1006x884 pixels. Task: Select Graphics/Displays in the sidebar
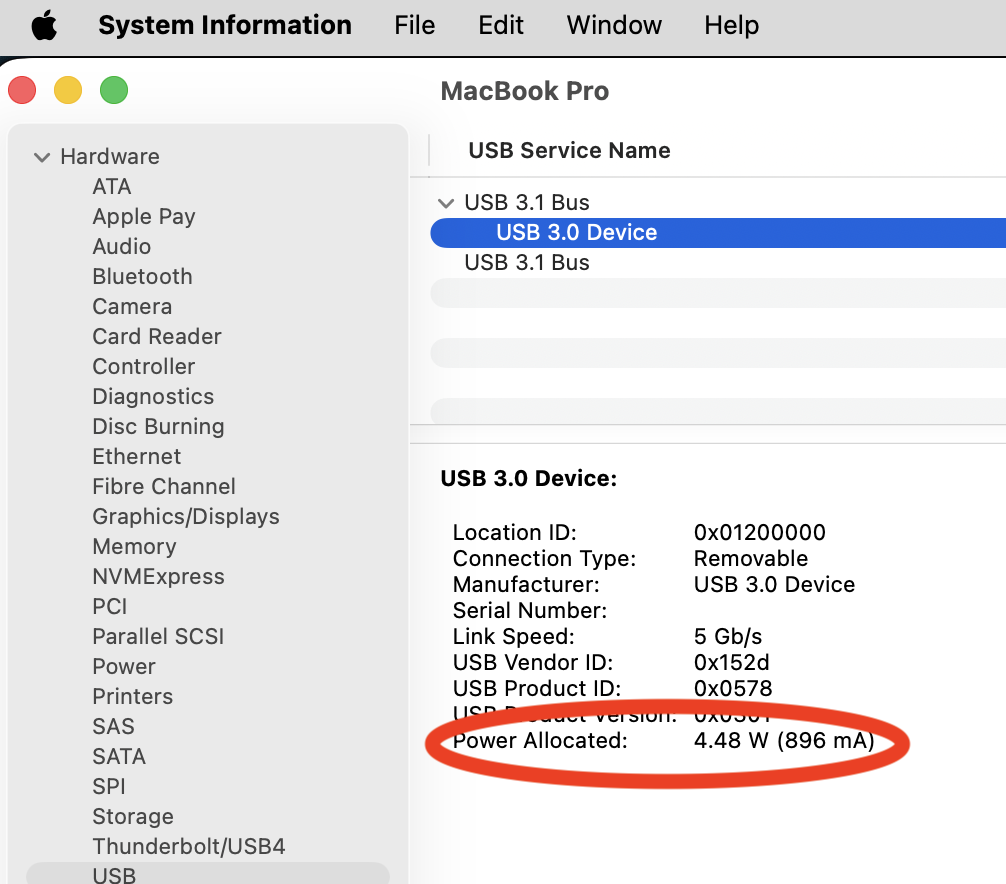click(186, 516)
